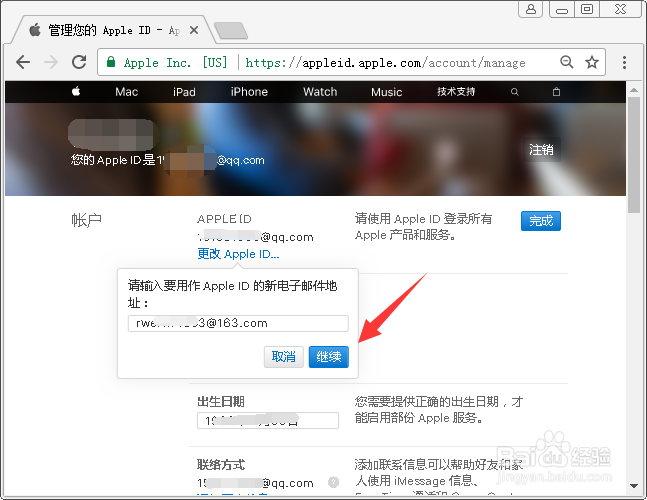The height and width of the screenshot is (500, 647).
Task: Open iPhone in navigation bar
Action: point(249,92)
